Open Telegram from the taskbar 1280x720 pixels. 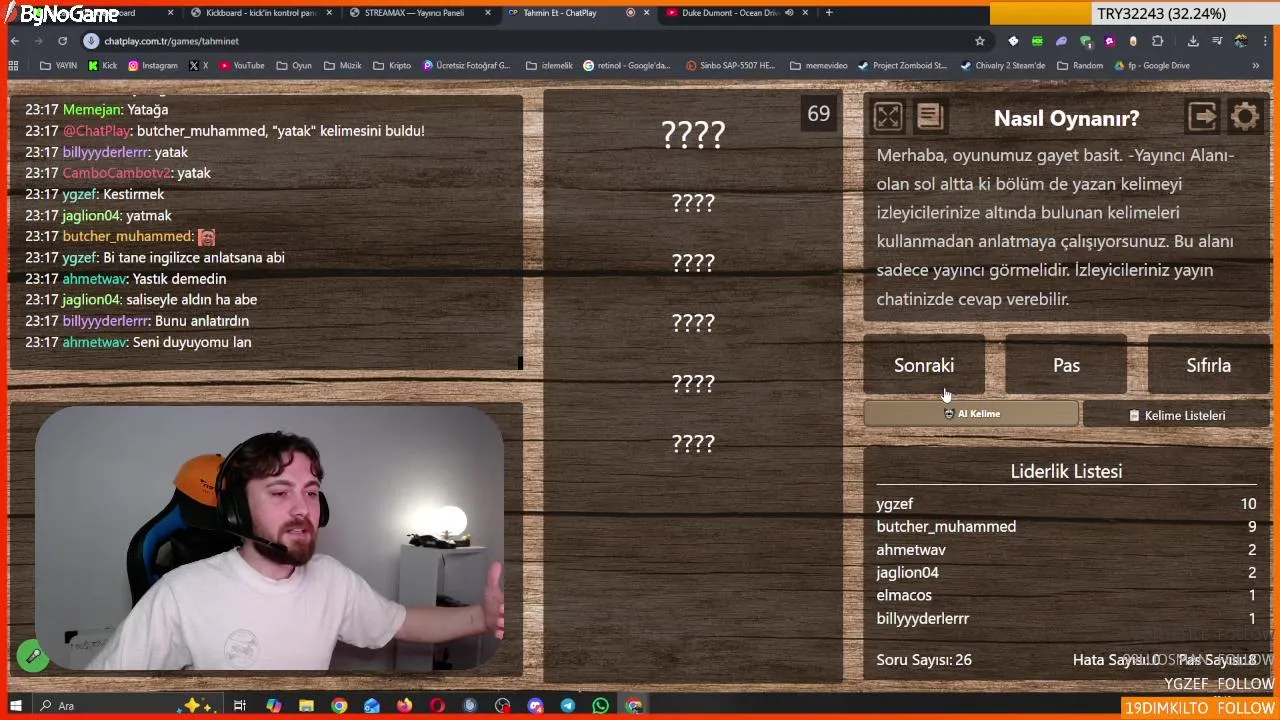click(x=567, y=706)
